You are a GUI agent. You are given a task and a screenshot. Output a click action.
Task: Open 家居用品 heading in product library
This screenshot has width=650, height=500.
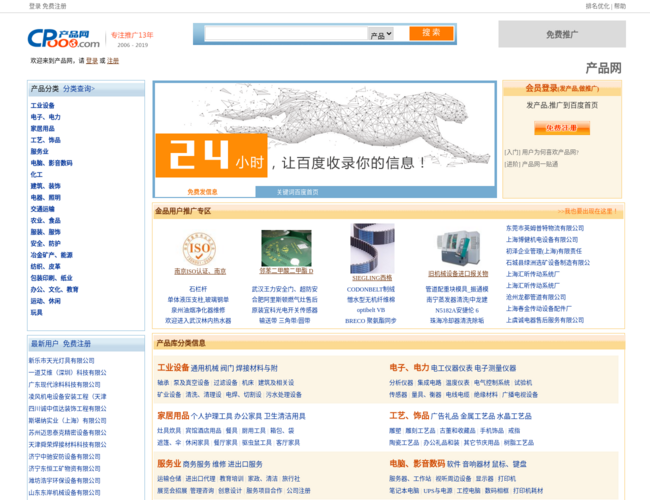(173, 416)
